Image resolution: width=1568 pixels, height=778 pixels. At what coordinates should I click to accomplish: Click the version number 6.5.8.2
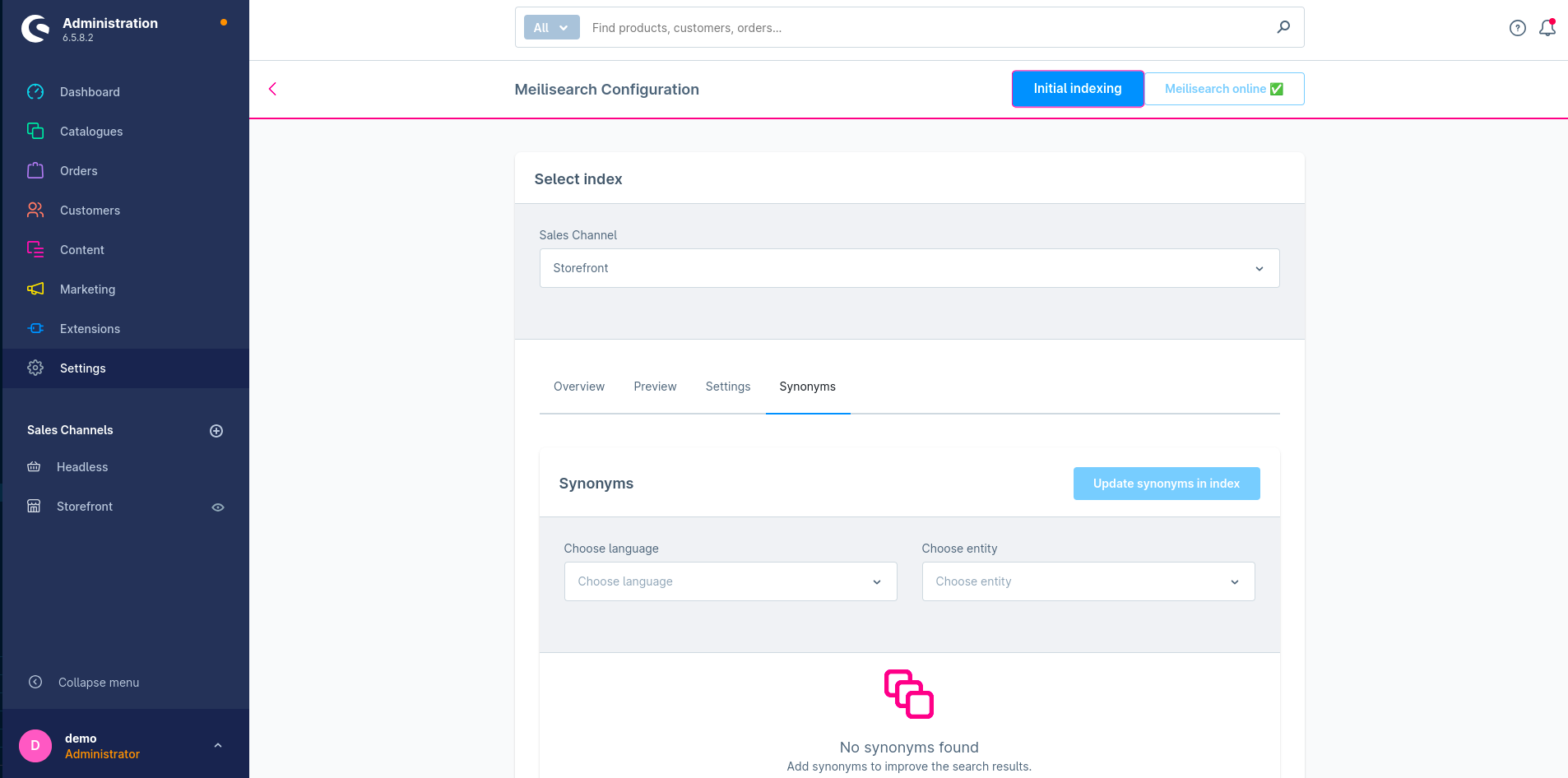point(78,38)
